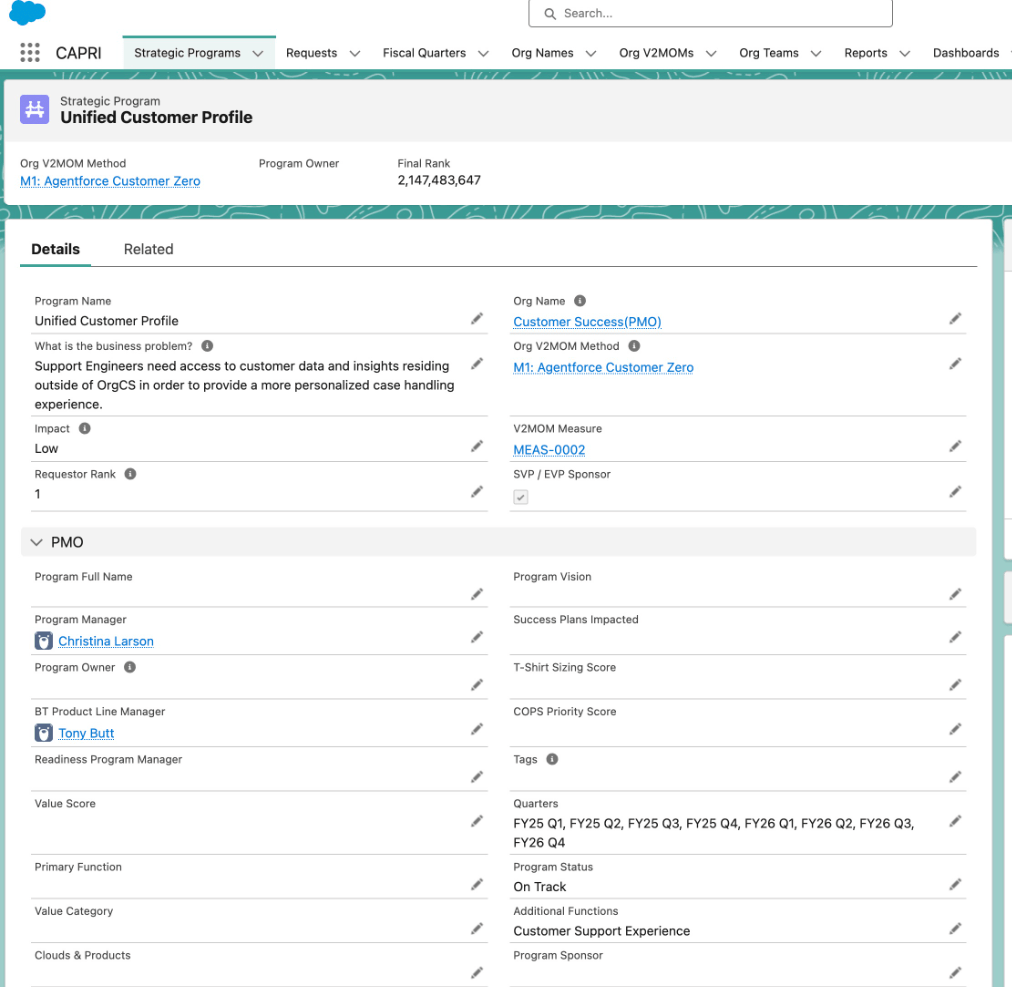1012x987 pixels.
Task: Edit Primary Function pencil icon
Action: (x=477, y=884)
